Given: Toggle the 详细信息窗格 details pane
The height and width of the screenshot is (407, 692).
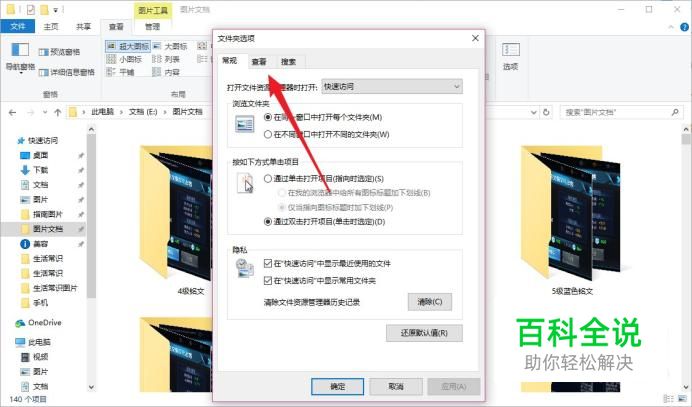Looking at the screenshot, I should [67, 72].
